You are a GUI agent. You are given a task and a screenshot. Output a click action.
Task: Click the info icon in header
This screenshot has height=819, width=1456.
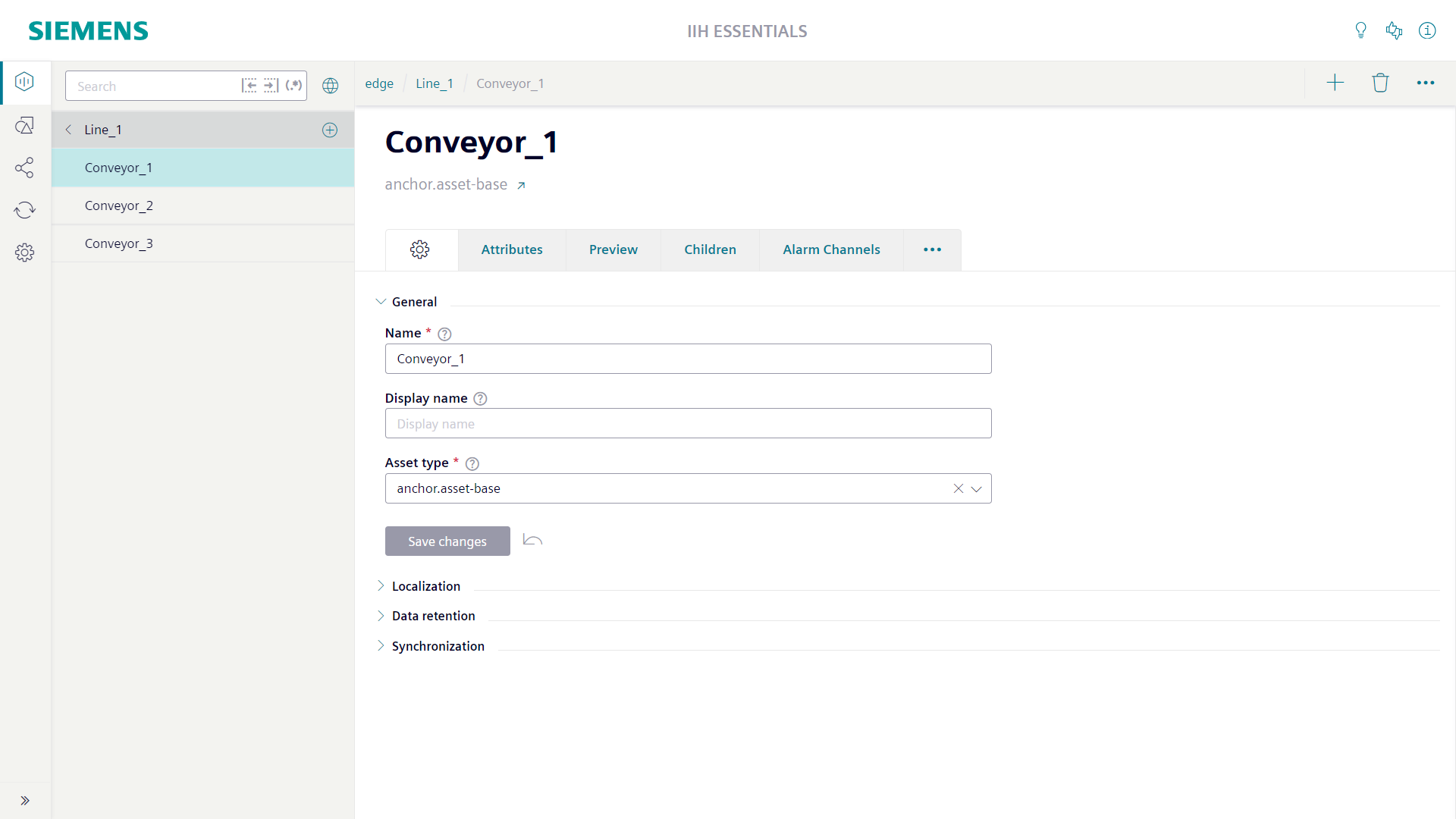[x=1427, y=30]
